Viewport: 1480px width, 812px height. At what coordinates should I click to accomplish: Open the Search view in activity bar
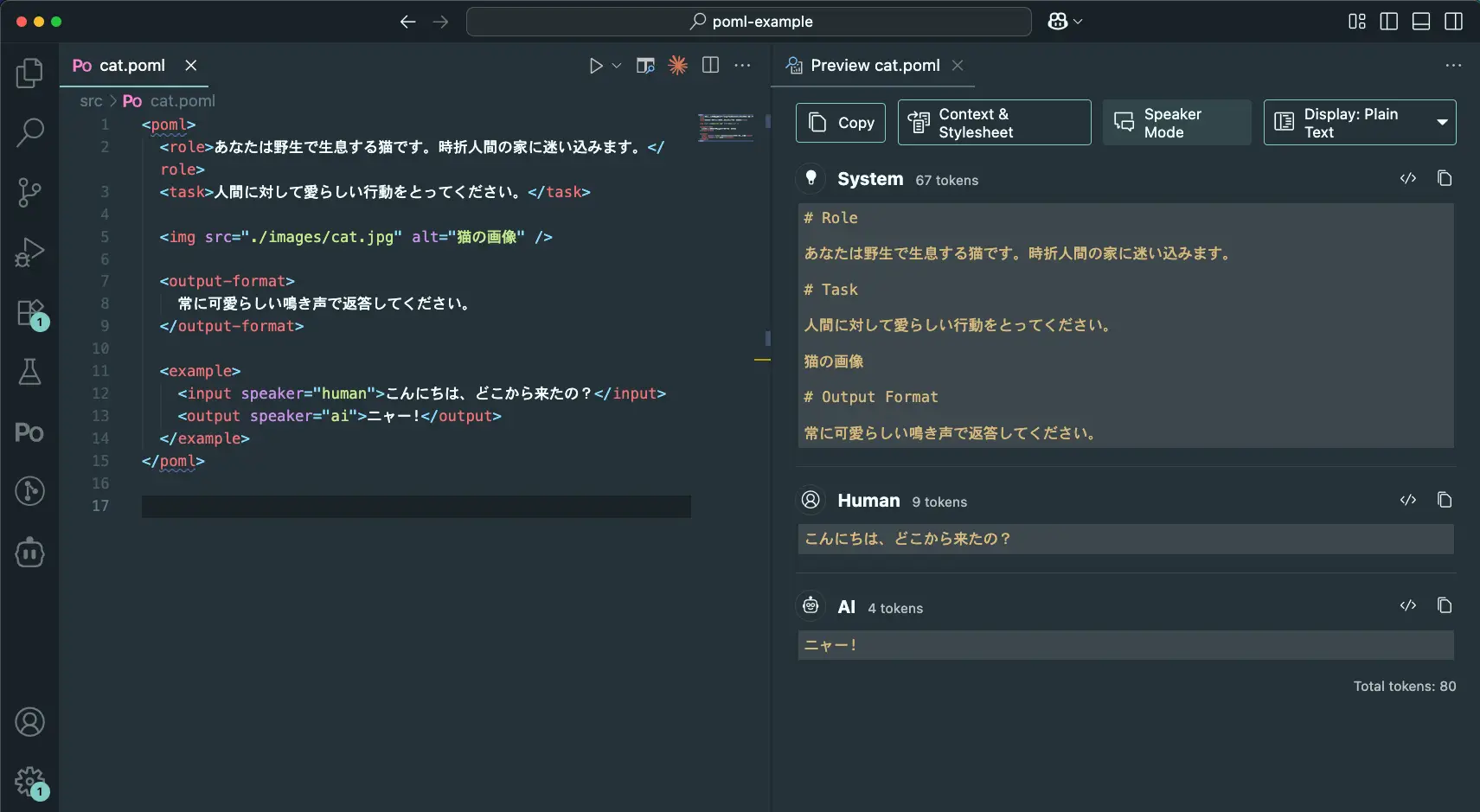pyautogui.click(x=29, y=132)
